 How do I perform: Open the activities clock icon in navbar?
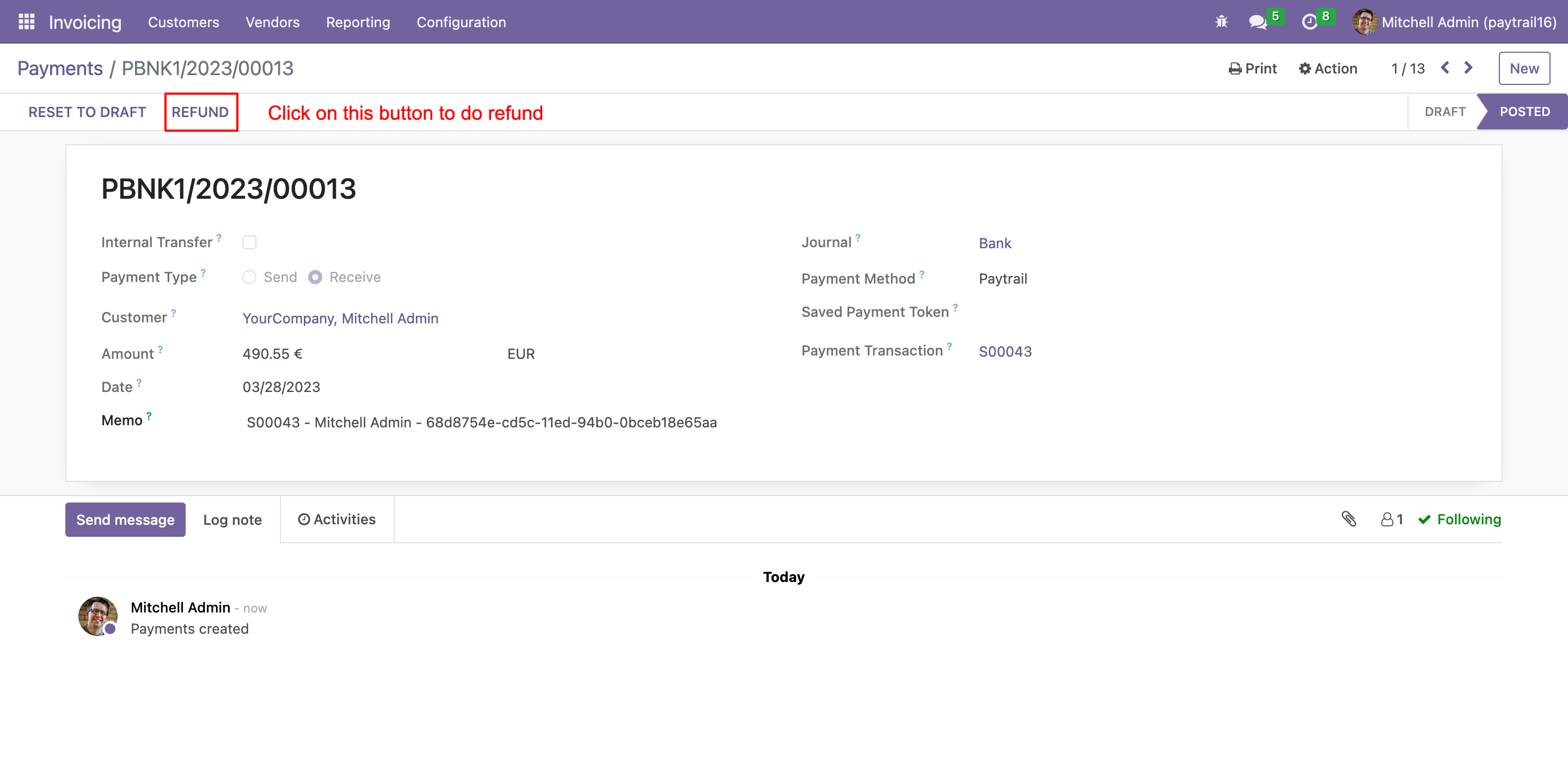tap(1309, 22)
